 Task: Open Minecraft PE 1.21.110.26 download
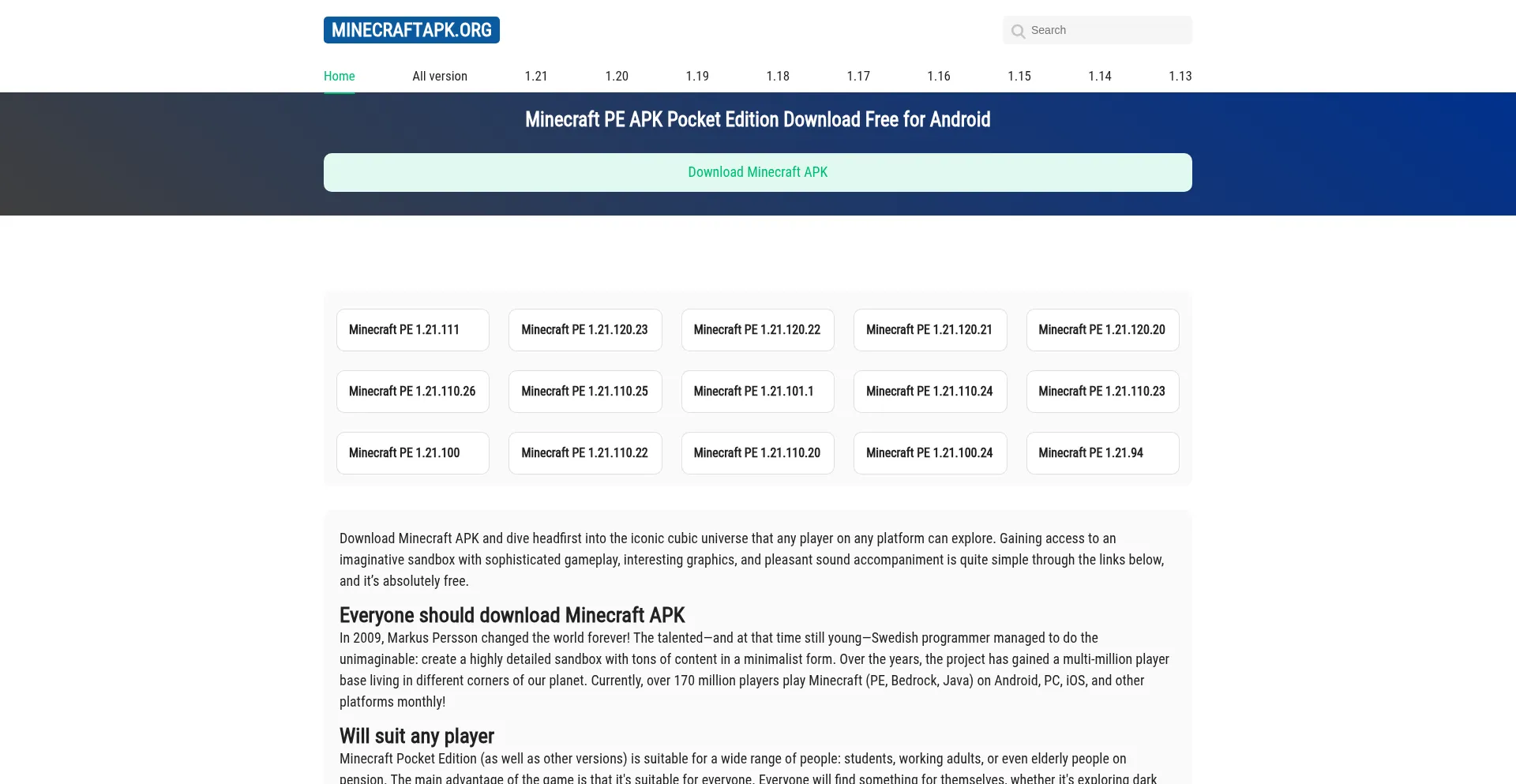click(x=412, y=392)
